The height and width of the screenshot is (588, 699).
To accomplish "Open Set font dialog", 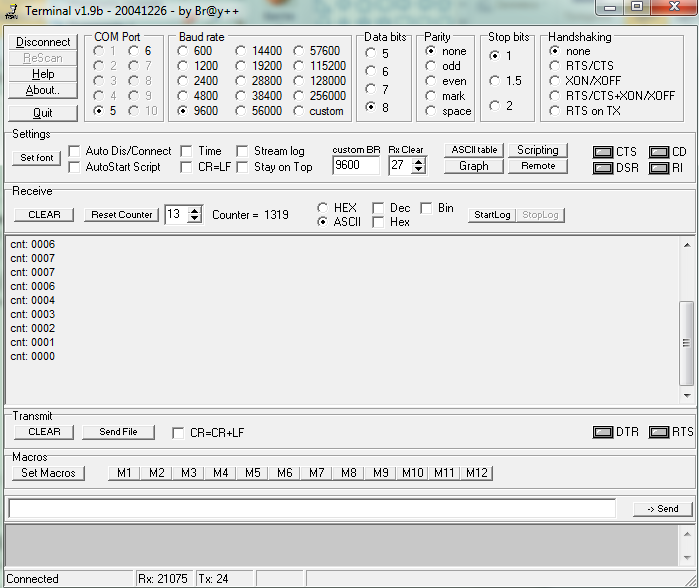I will click(x=37, y=158).
